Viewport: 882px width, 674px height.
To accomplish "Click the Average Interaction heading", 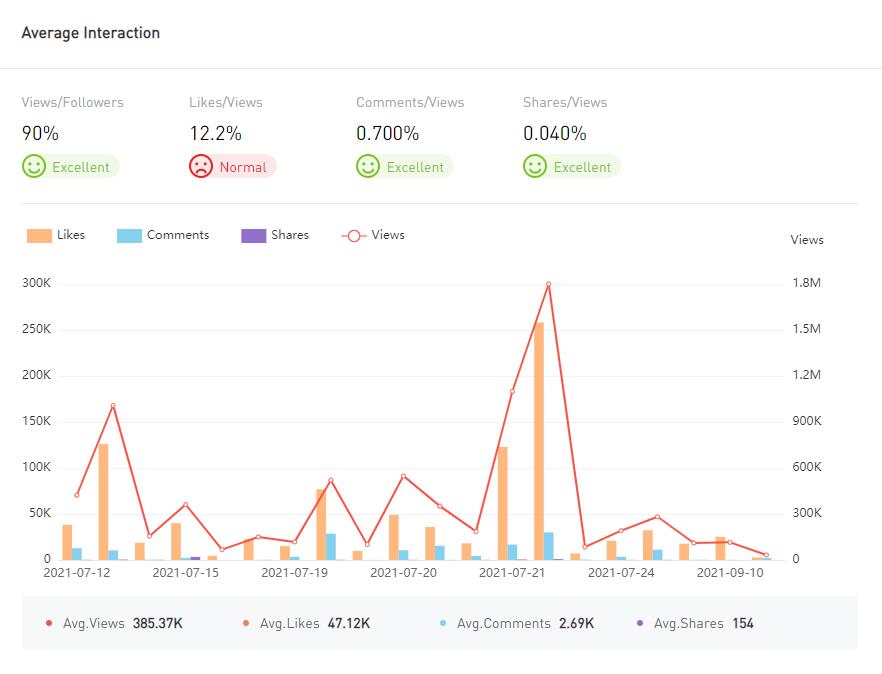I will 91,33.
